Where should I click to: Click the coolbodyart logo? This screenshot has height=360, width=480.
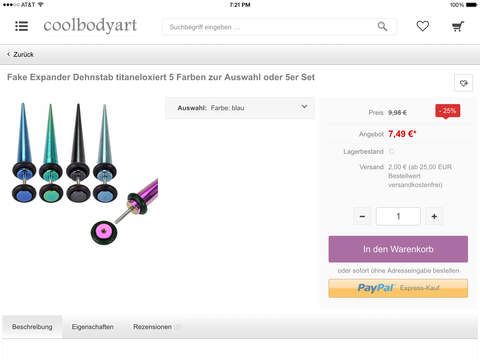(90, 25)
